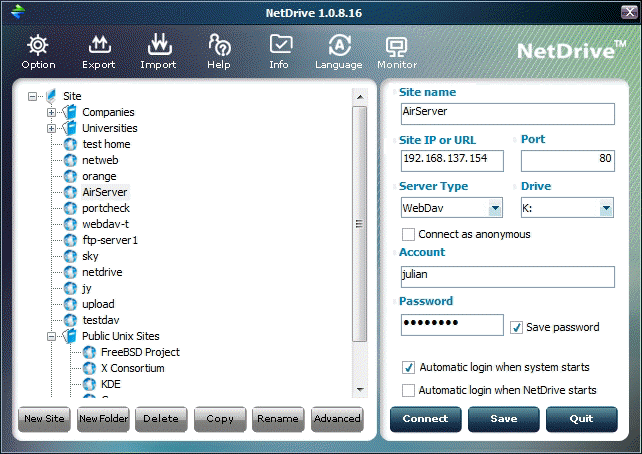Click the Quit button
The height and width of the screenshot is (454, 642).
(x=581, y=419)
